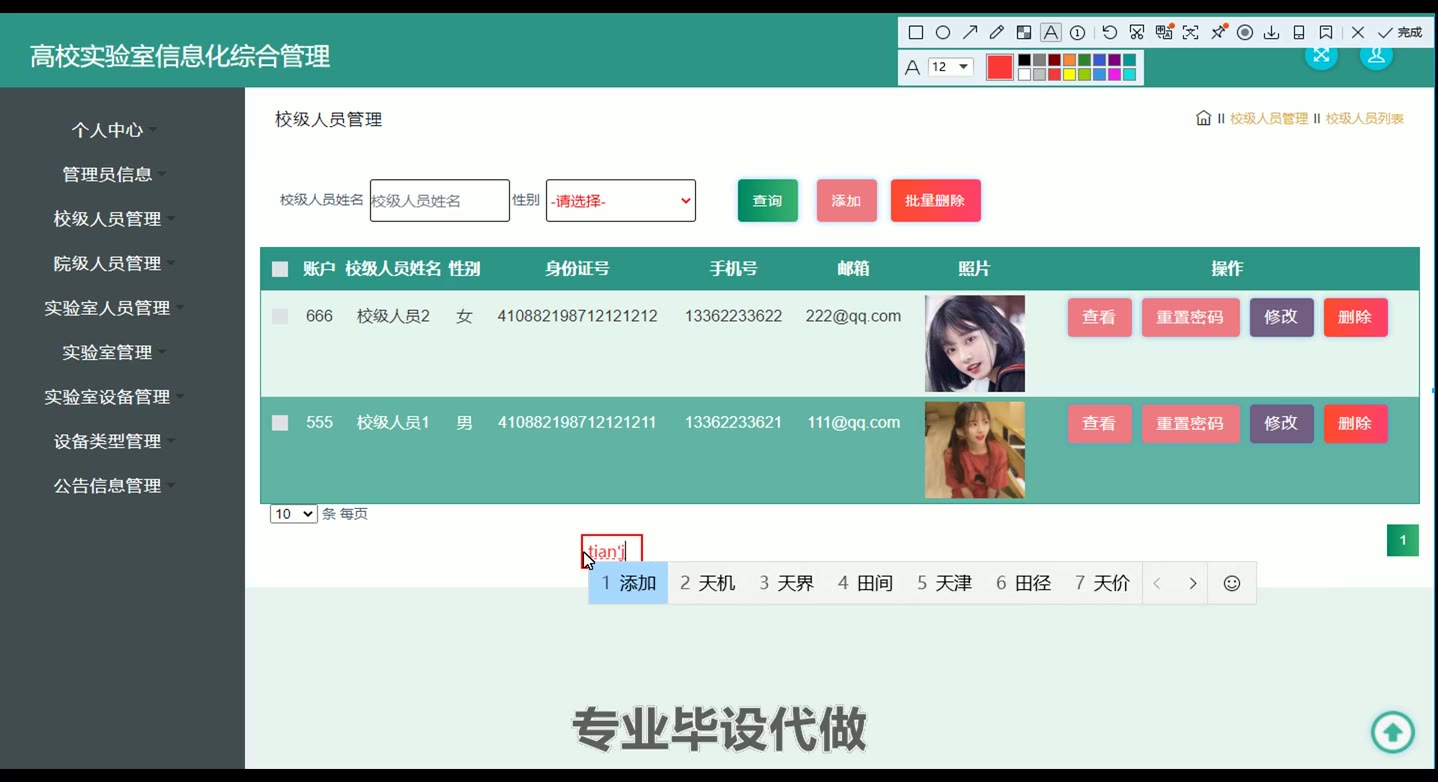Click the 批量删除 button
Screen dimensions: 1438x782
935,201
